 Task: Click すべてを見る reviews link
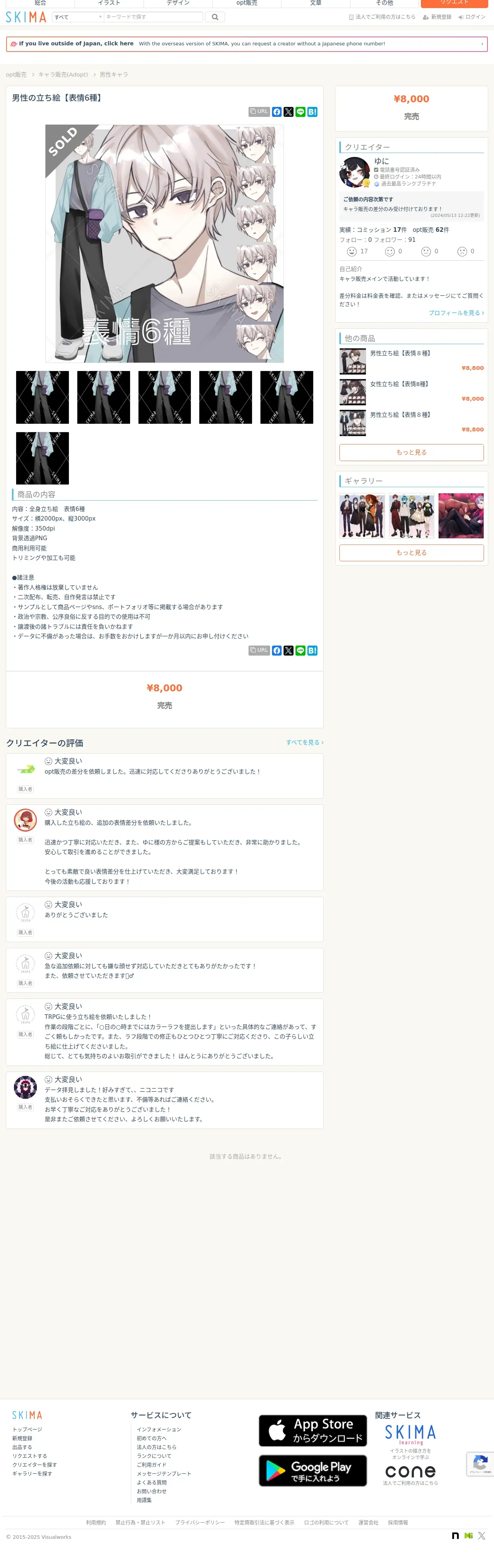(x=305, y=742)
